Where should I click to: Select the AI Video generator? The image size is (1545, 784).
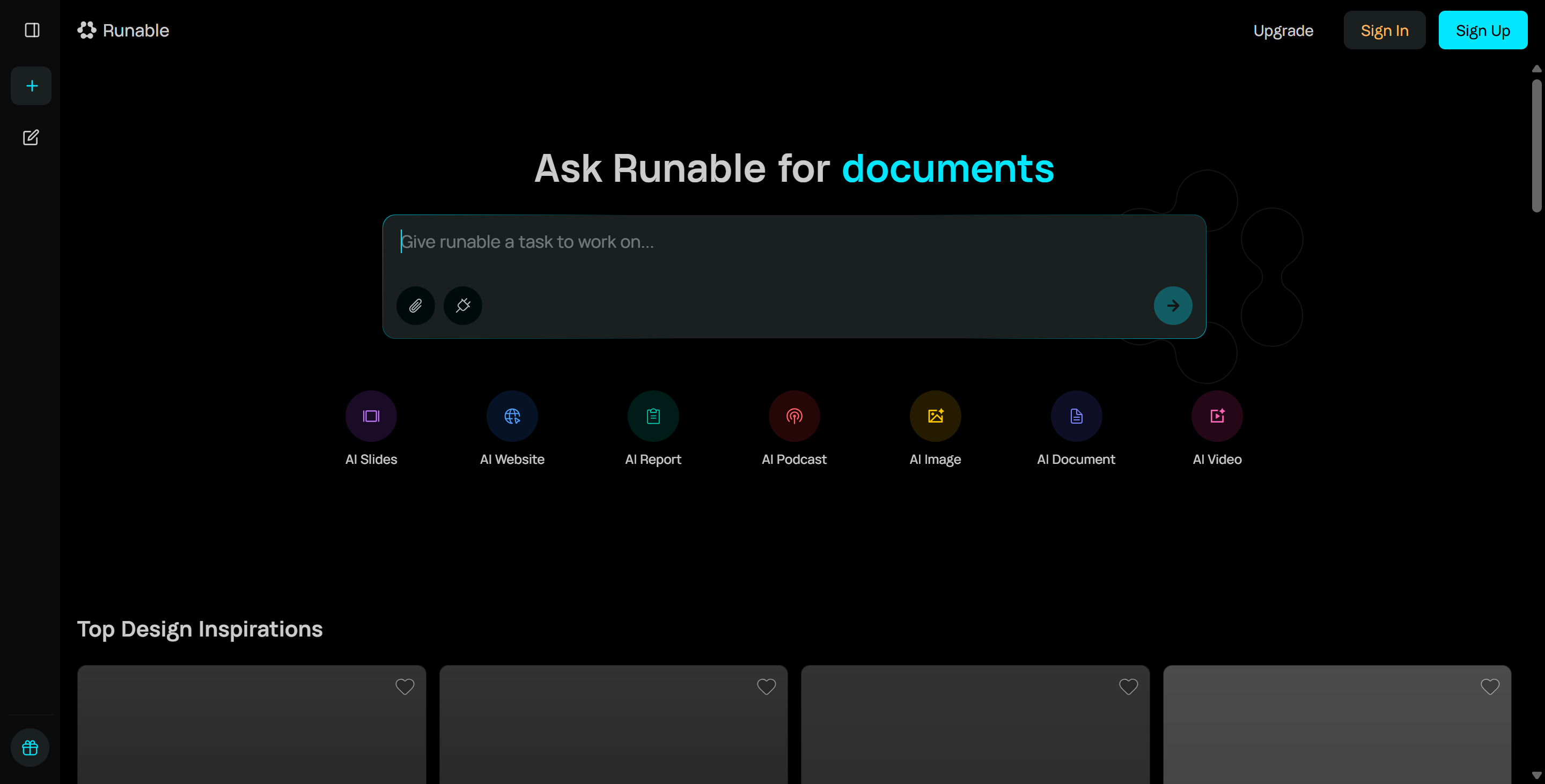1216,416
